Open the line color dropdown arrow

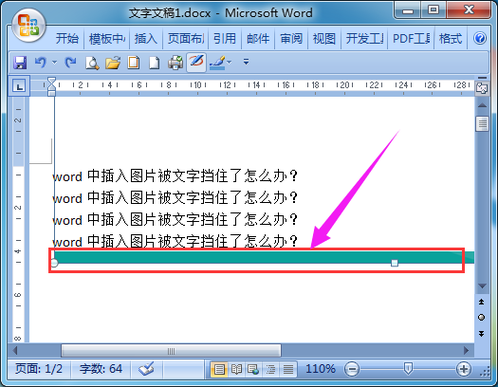click(x=229, y=62)
